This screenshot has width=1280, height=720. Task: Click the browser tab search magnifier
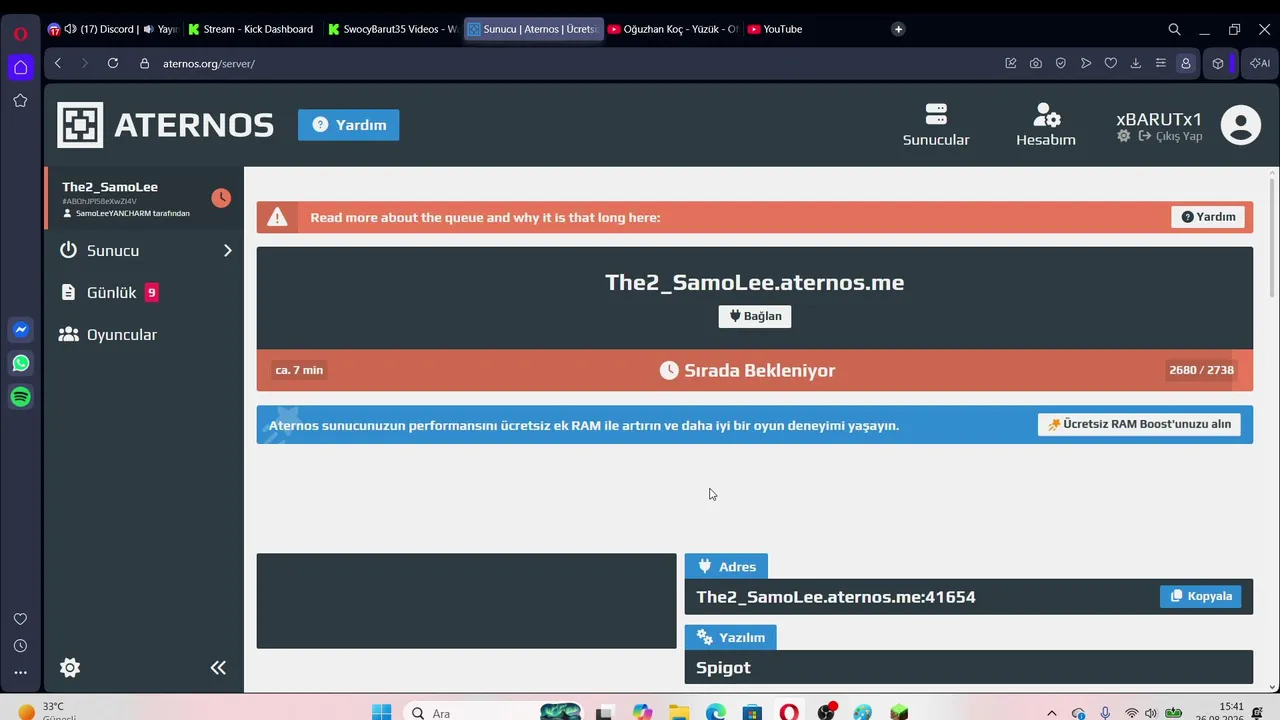pyautogui.click(x=1174, y=29)
